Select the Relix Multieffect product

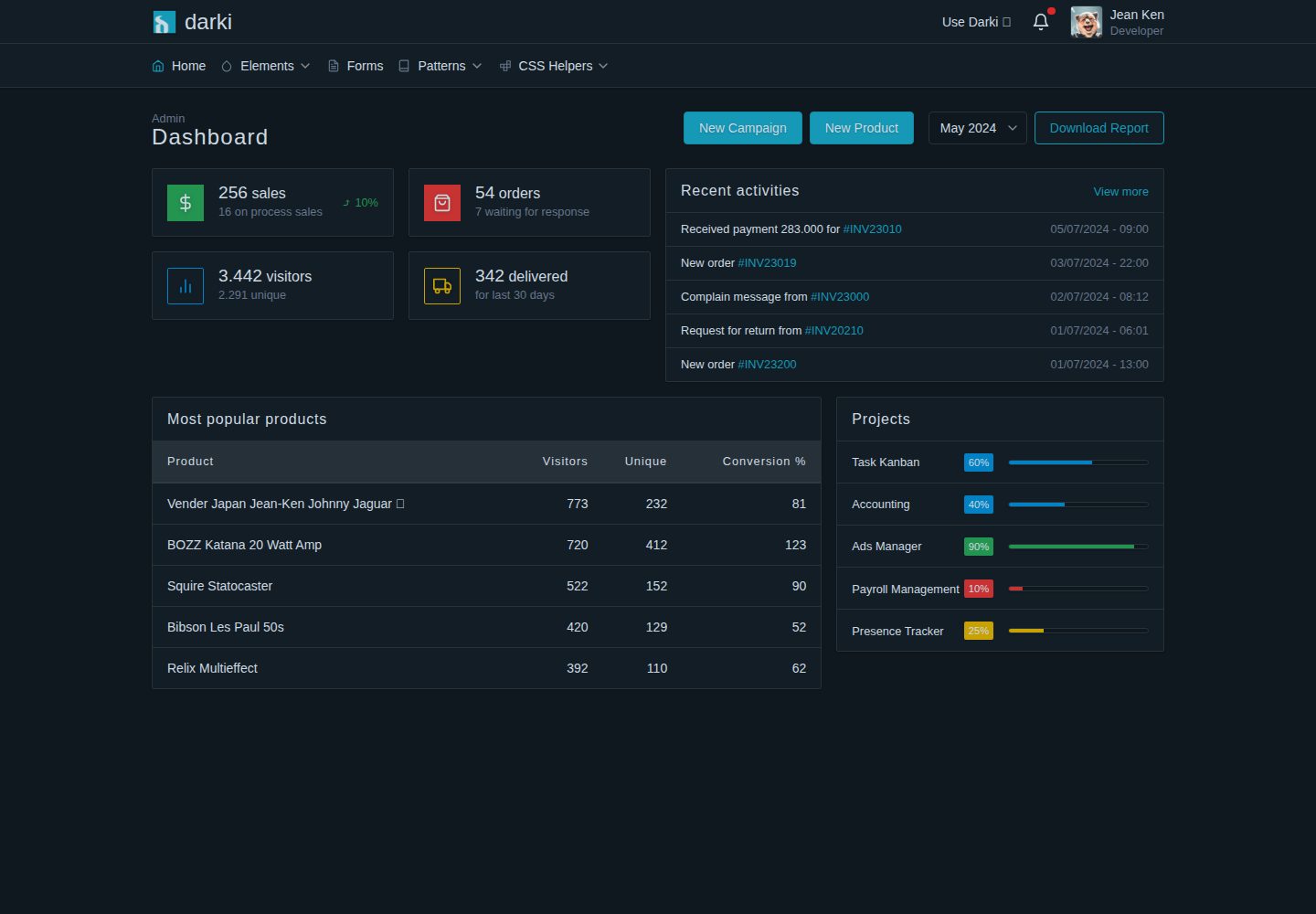212,668
